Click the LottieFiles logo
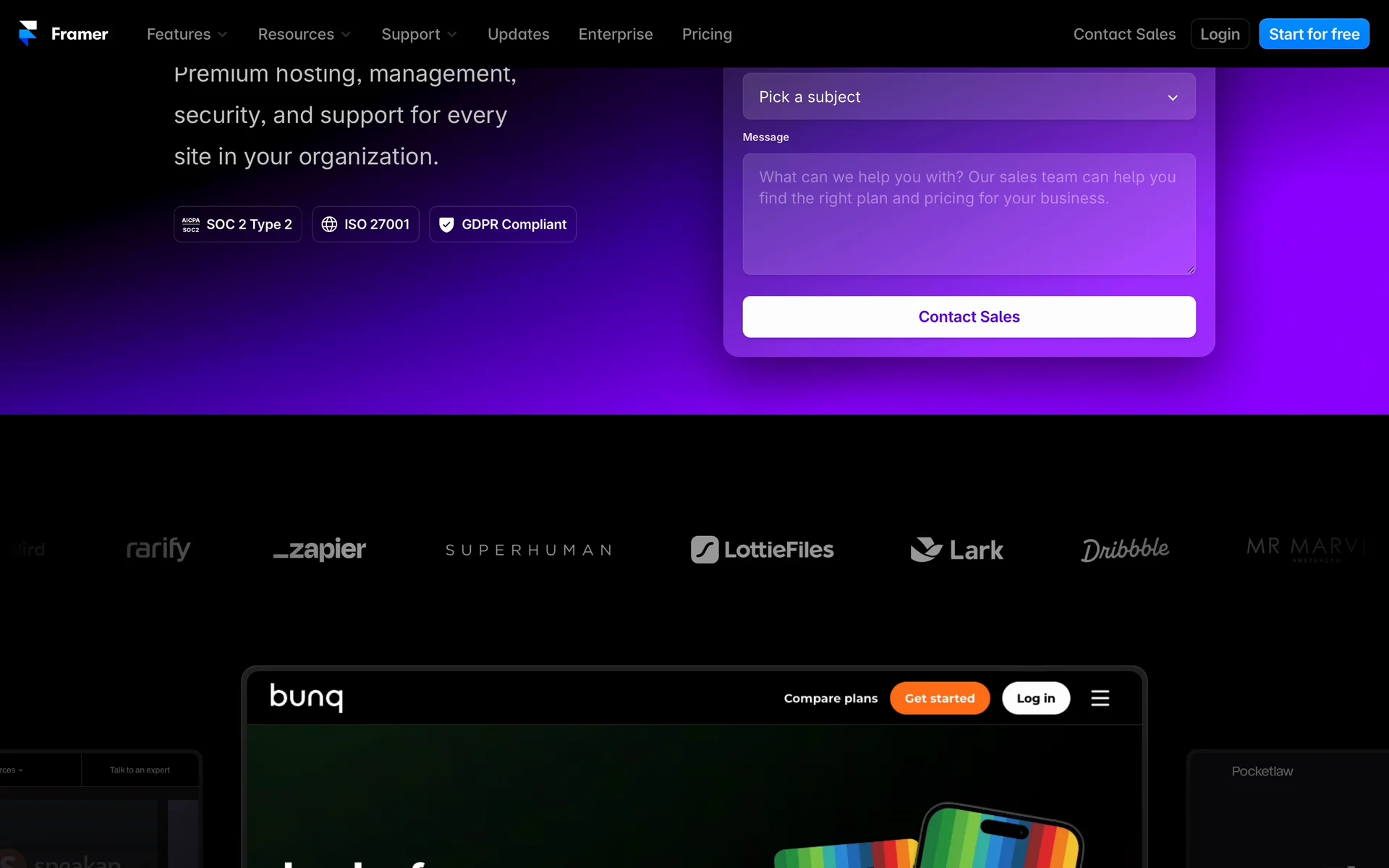Screen dimensions: 1389x868 (762, 550)
